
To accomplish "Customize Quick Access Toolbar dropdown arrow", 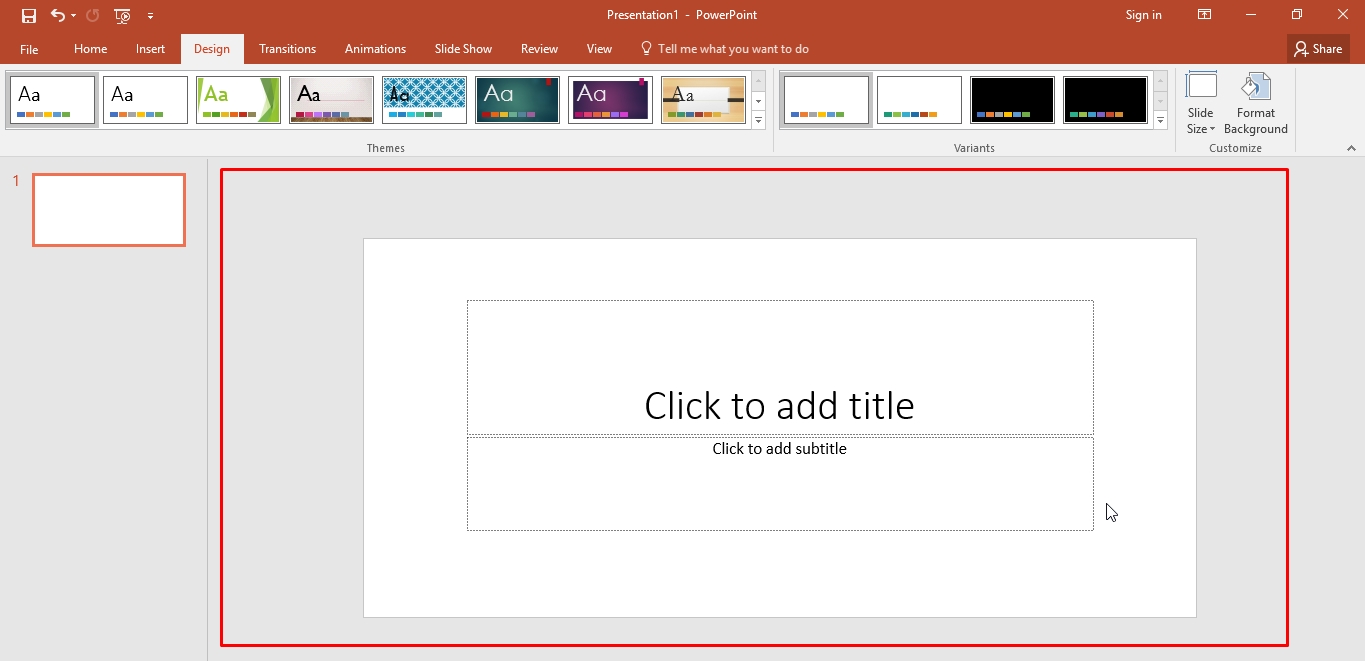I will [x=150, y=16].
